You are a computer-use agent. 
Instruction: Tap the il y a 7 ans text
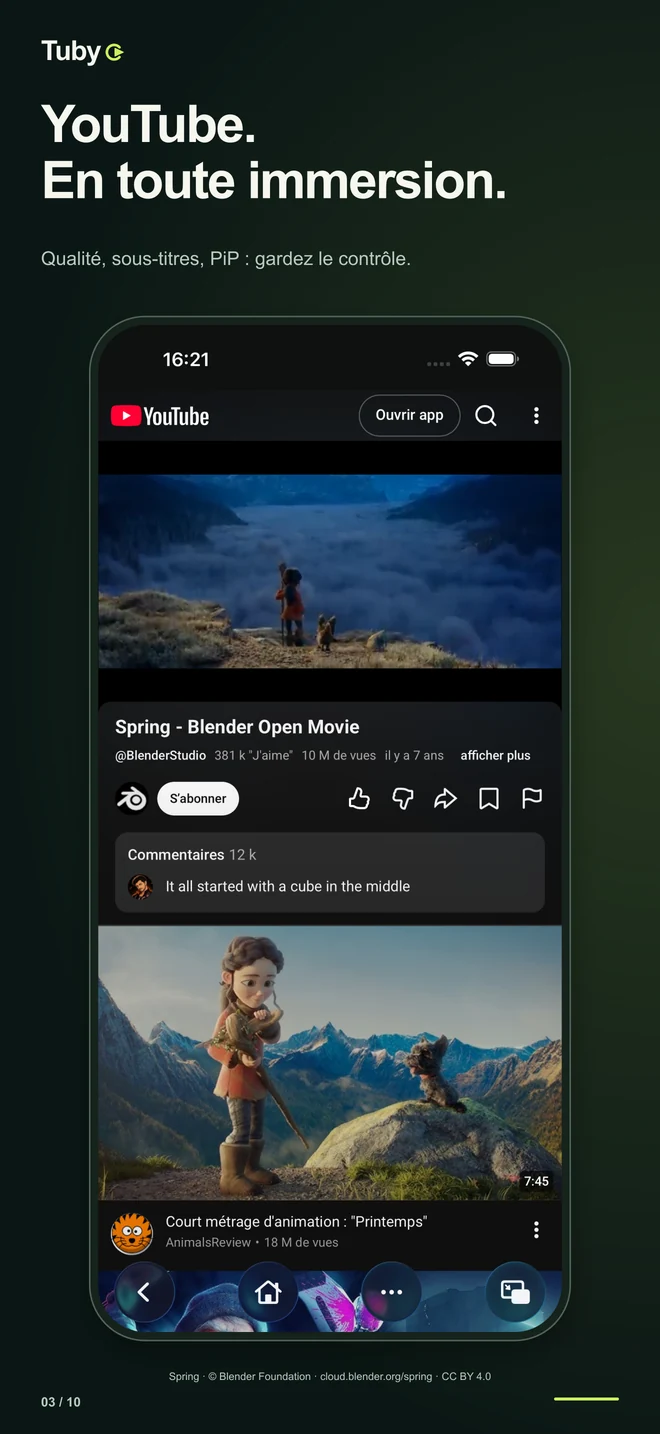[414, 756]
